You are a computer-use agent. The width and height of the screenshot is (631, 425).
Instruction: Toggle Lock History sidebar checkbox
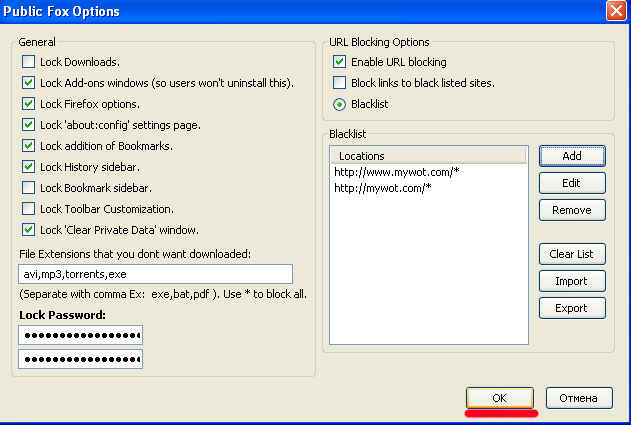28,167
